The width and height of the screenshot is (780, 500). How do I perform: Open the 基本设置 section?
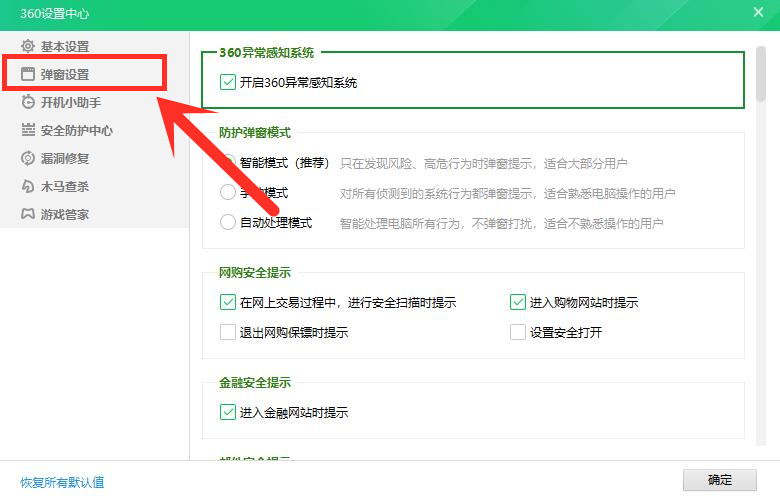pos(65,46)
